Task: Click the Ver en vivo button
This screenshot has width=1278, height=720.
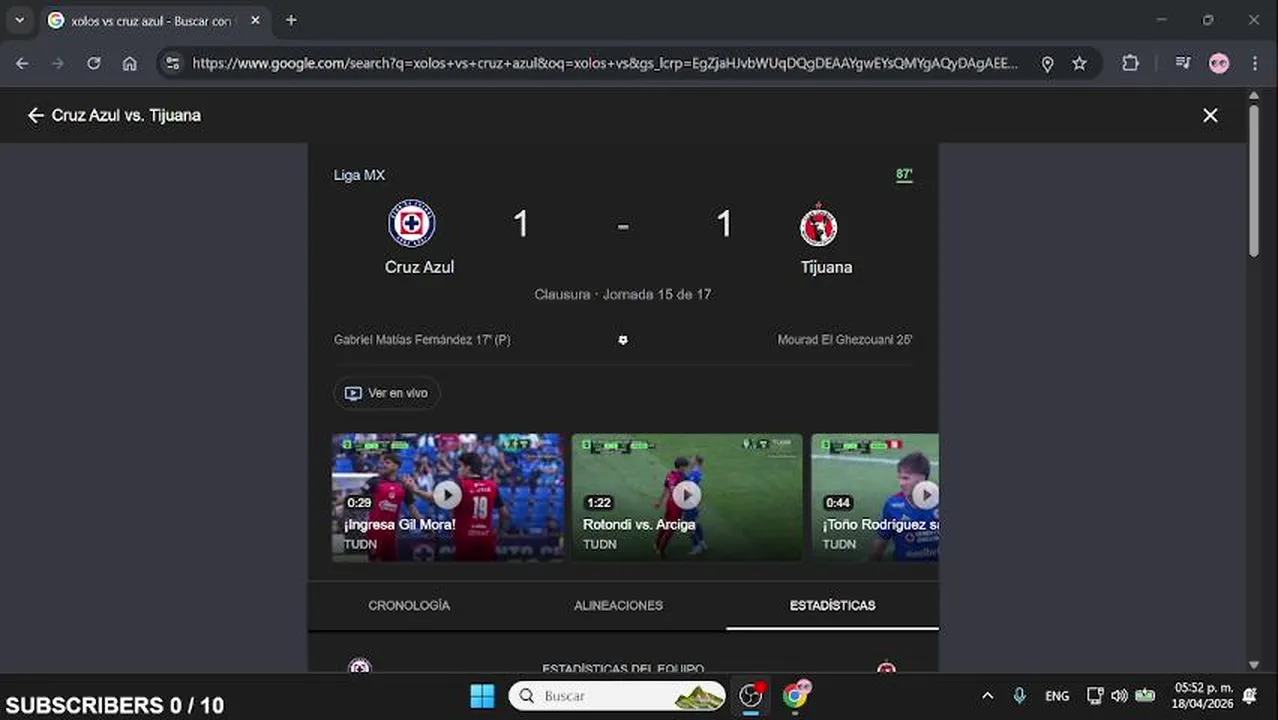Action: coord(387,393)
